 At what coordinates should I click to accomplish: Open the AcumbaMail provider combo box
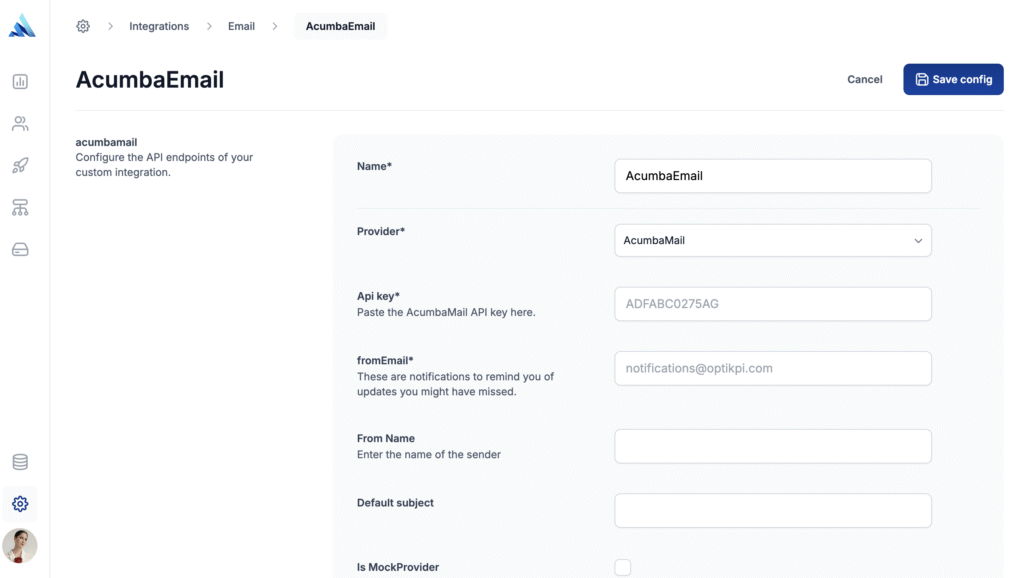click(x=773, y=240)
